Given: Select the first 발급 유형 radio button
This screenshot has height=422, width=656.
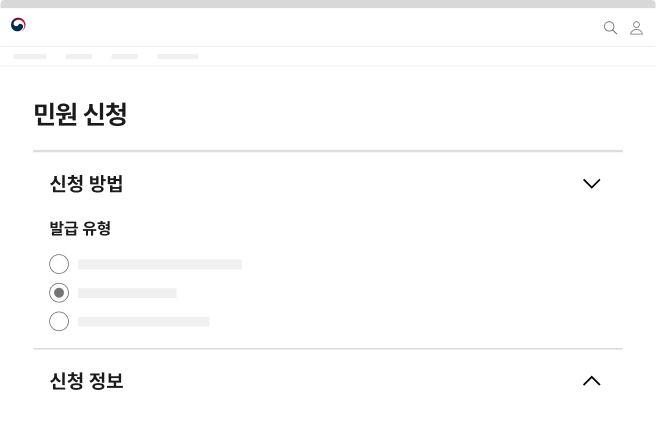Looking at the screenshot, I should (x=59, y=264).
